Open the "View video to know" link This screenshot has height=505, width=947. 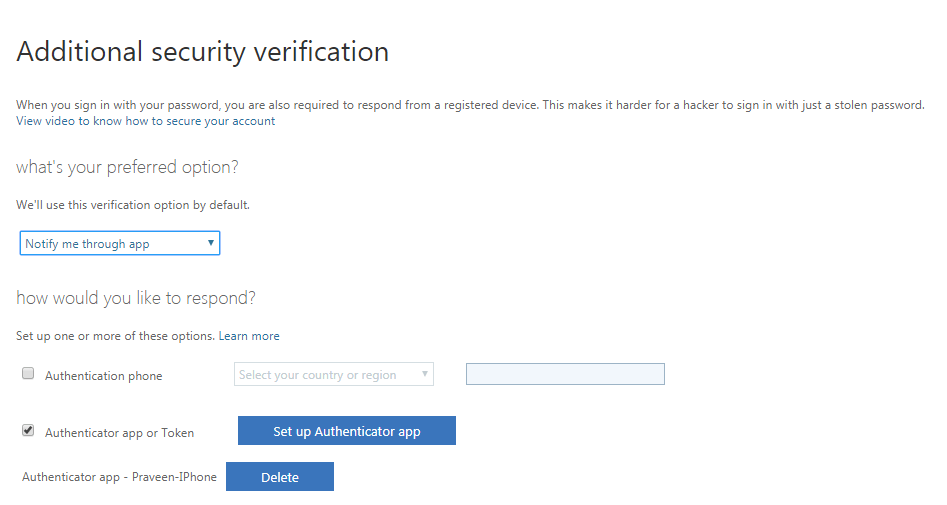(68, 121)
